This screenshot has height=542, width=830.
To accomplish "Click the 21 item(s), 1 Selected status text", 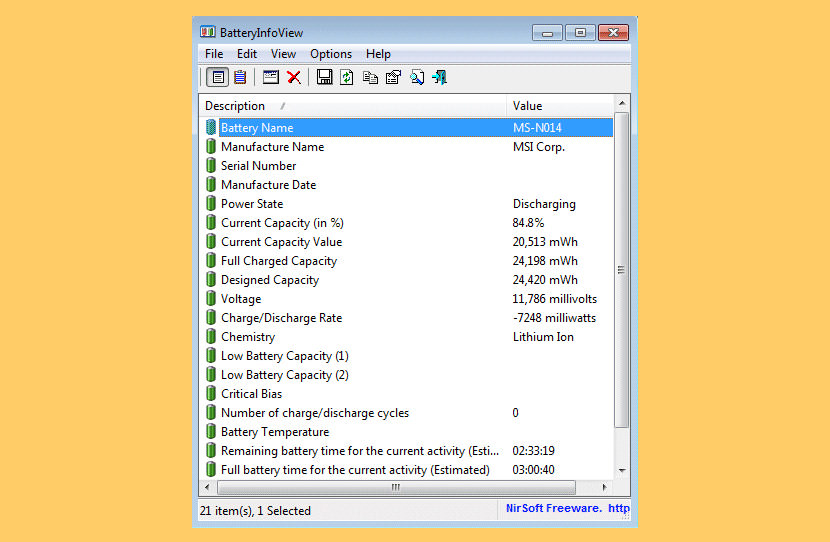I will (255, 511).
